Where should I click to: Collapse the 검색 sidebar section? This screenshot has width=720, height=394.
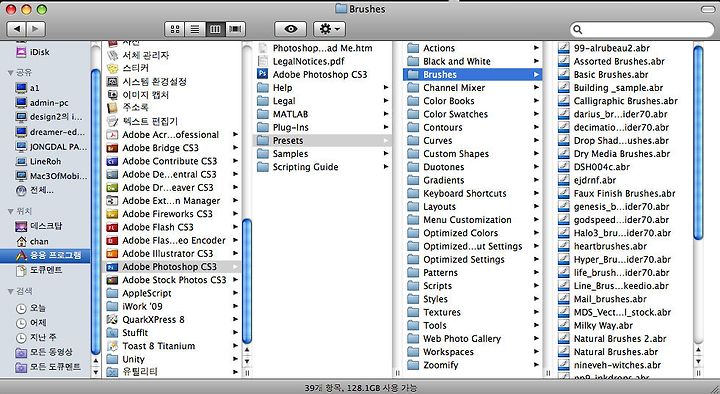click(10, 291)
